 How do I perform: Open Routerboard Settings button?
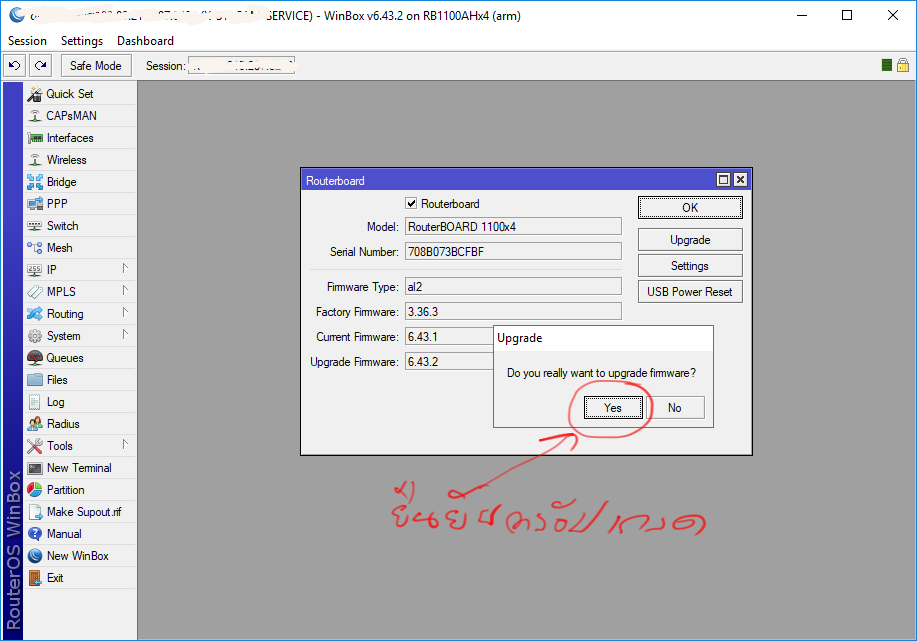[x=690, y=266]
